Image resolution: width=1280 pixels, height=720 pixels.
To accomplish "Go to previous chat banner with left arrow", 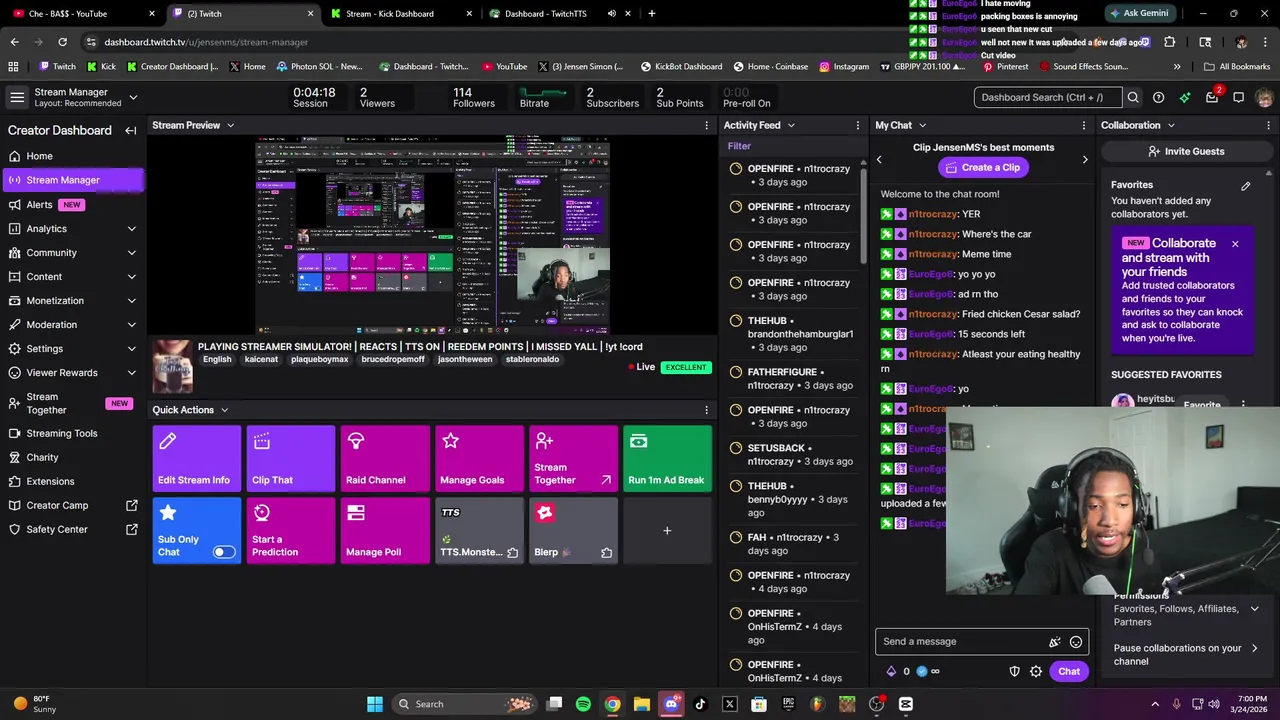I will point(879,160).
